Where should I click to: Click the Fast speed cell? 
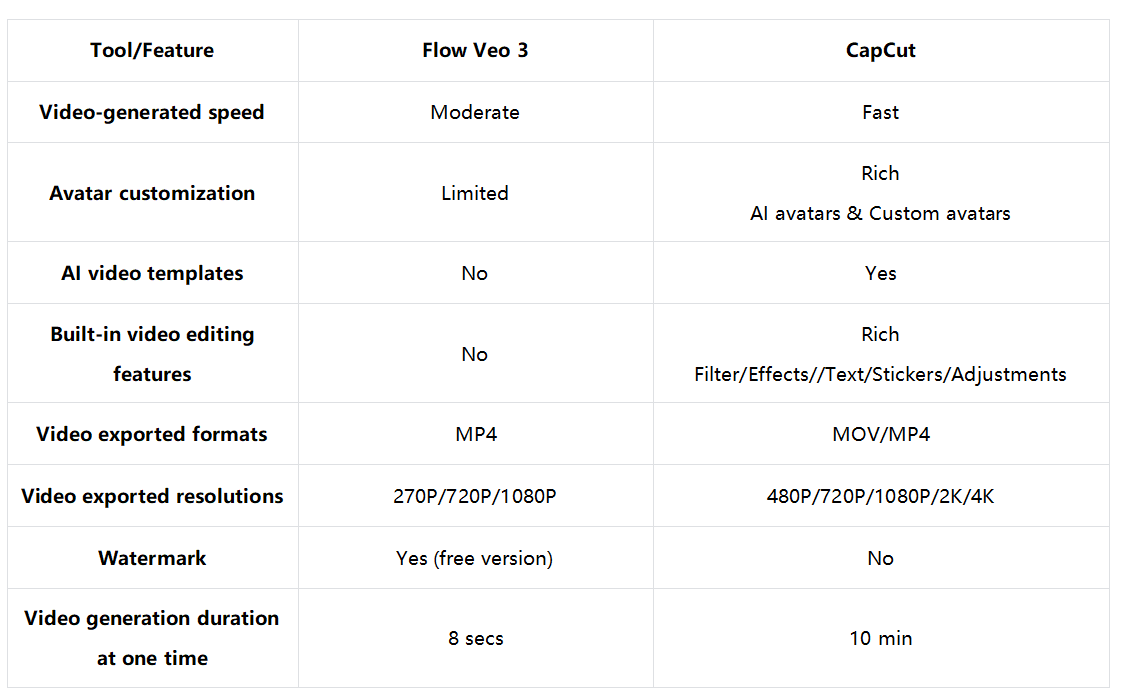881,112
